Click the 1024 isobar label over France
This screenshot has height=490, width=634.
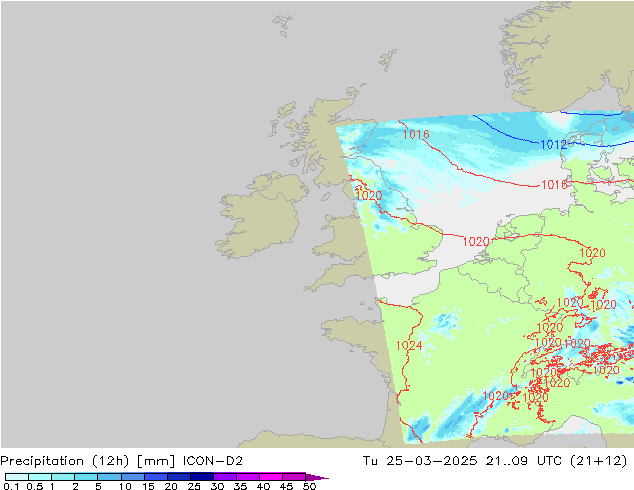coord(409,346)
